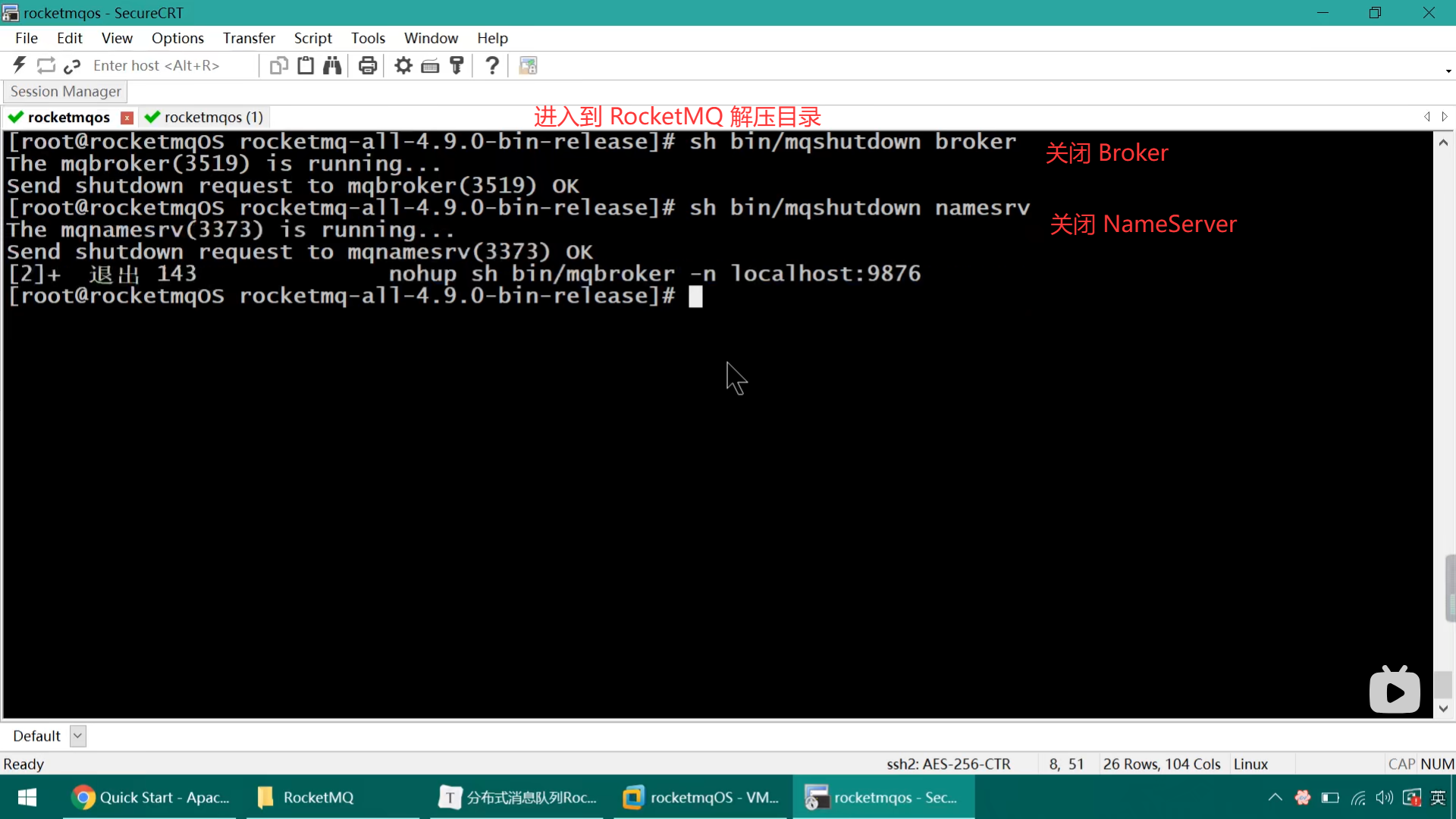Click the Keymap Editor keyboard icon

point(430,66)
